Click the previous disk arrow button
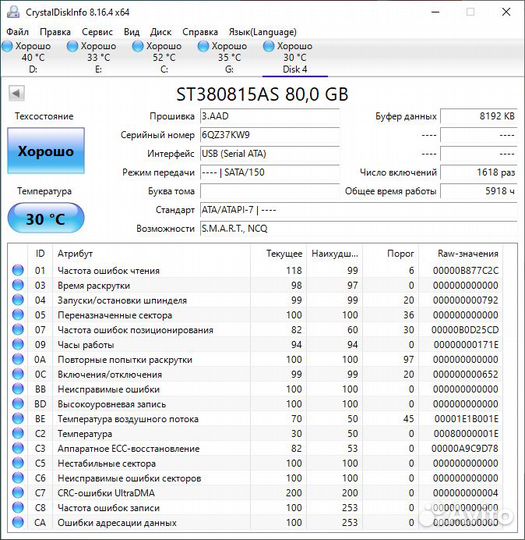This screenshot has width=525, height=540. tap(17, 93)
